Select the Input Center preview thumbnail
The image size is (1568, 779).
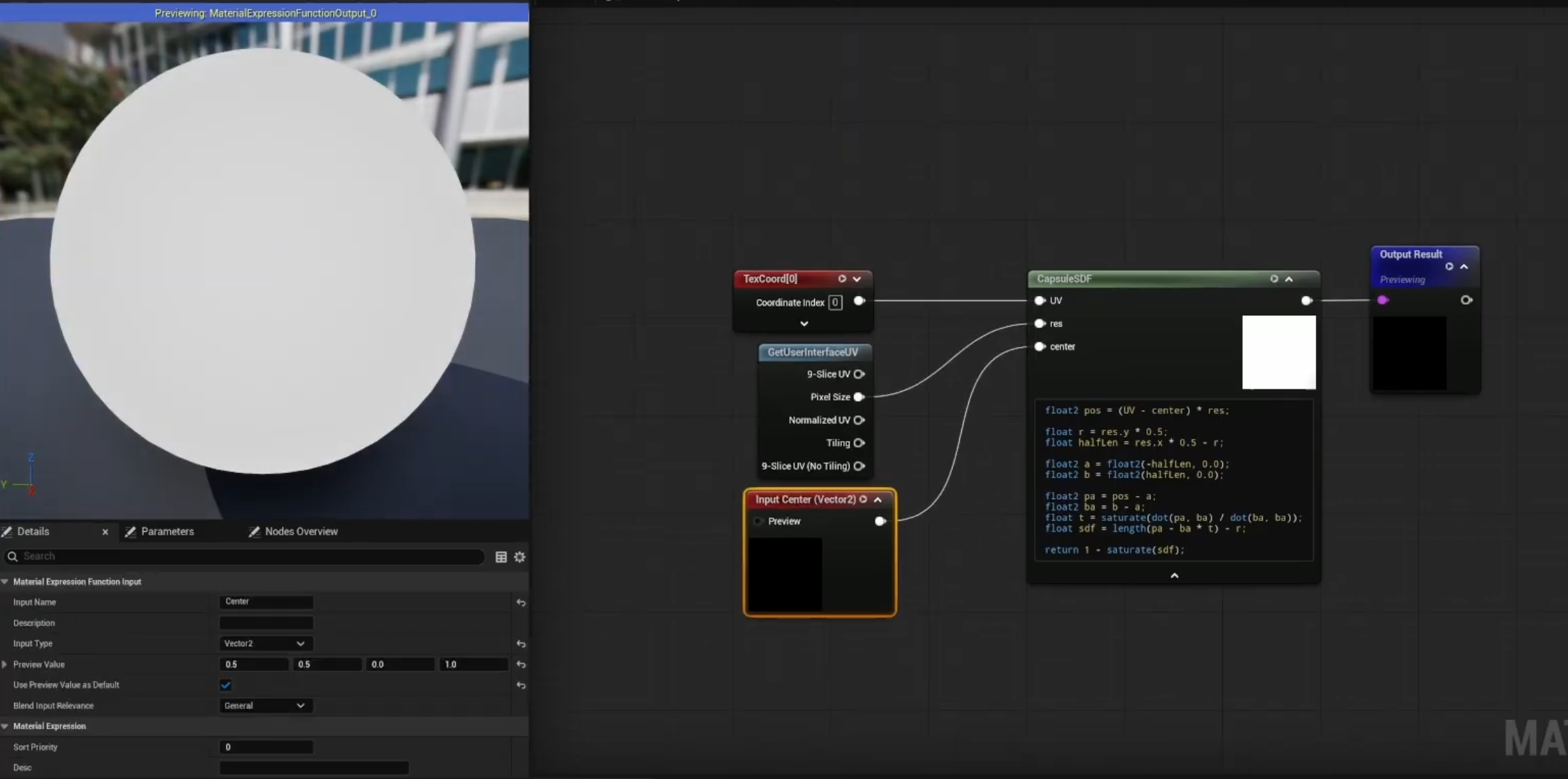785,574
